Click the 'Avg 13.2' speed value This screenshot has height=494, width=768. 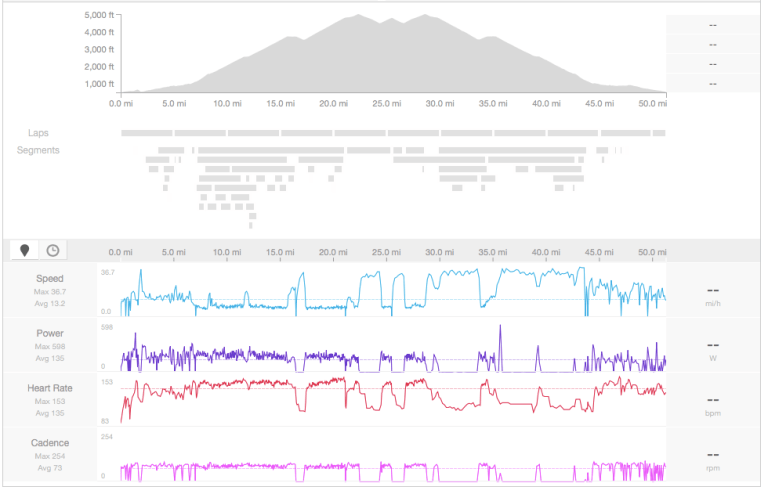(x=49, y=304)
